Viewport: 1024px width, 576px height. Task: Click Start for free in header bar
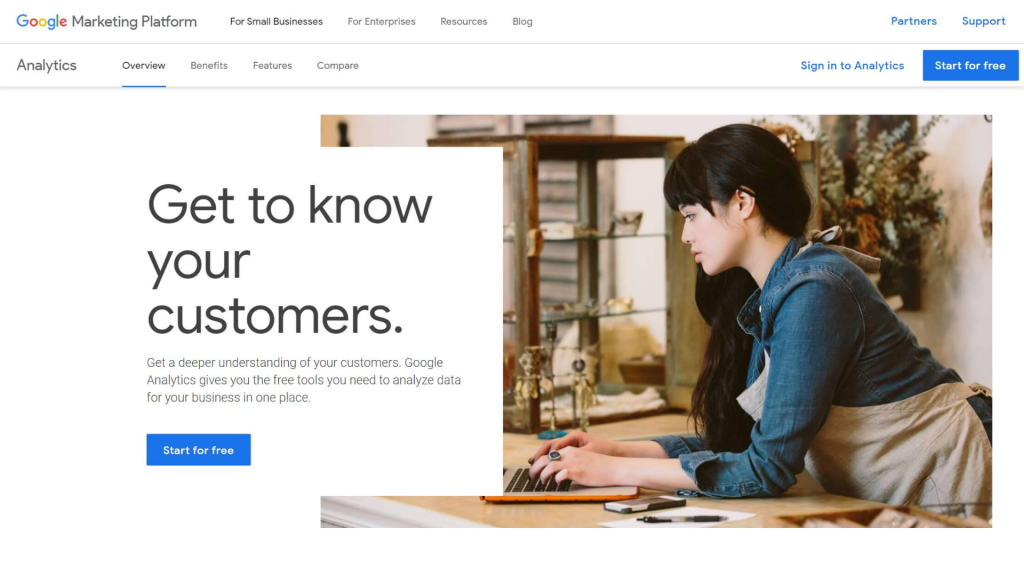click(970, 65)
